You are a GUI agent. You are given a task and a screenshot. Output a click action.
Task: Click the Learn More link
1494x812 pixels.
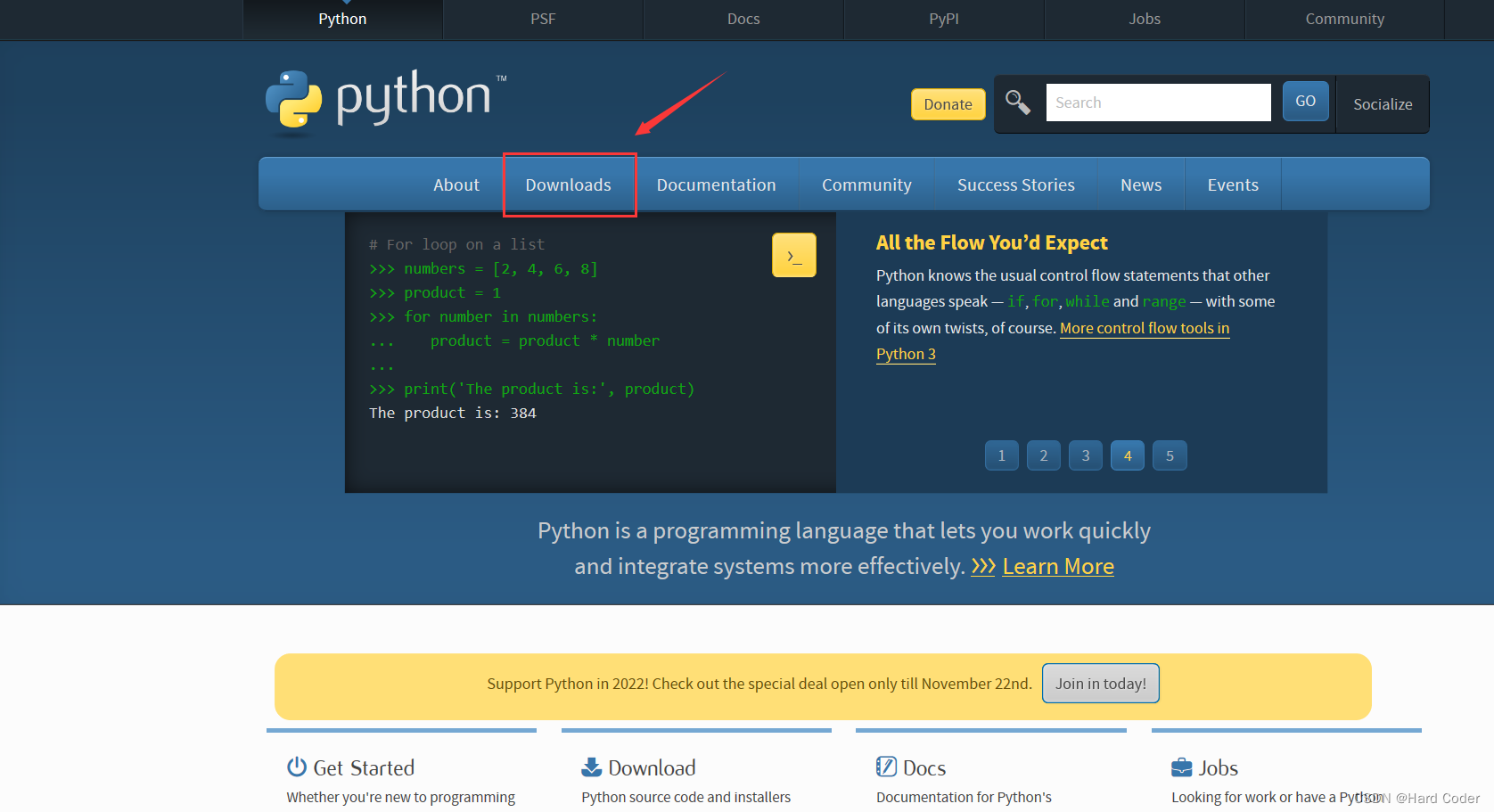pyautogui.click(x=1058, y=566)
